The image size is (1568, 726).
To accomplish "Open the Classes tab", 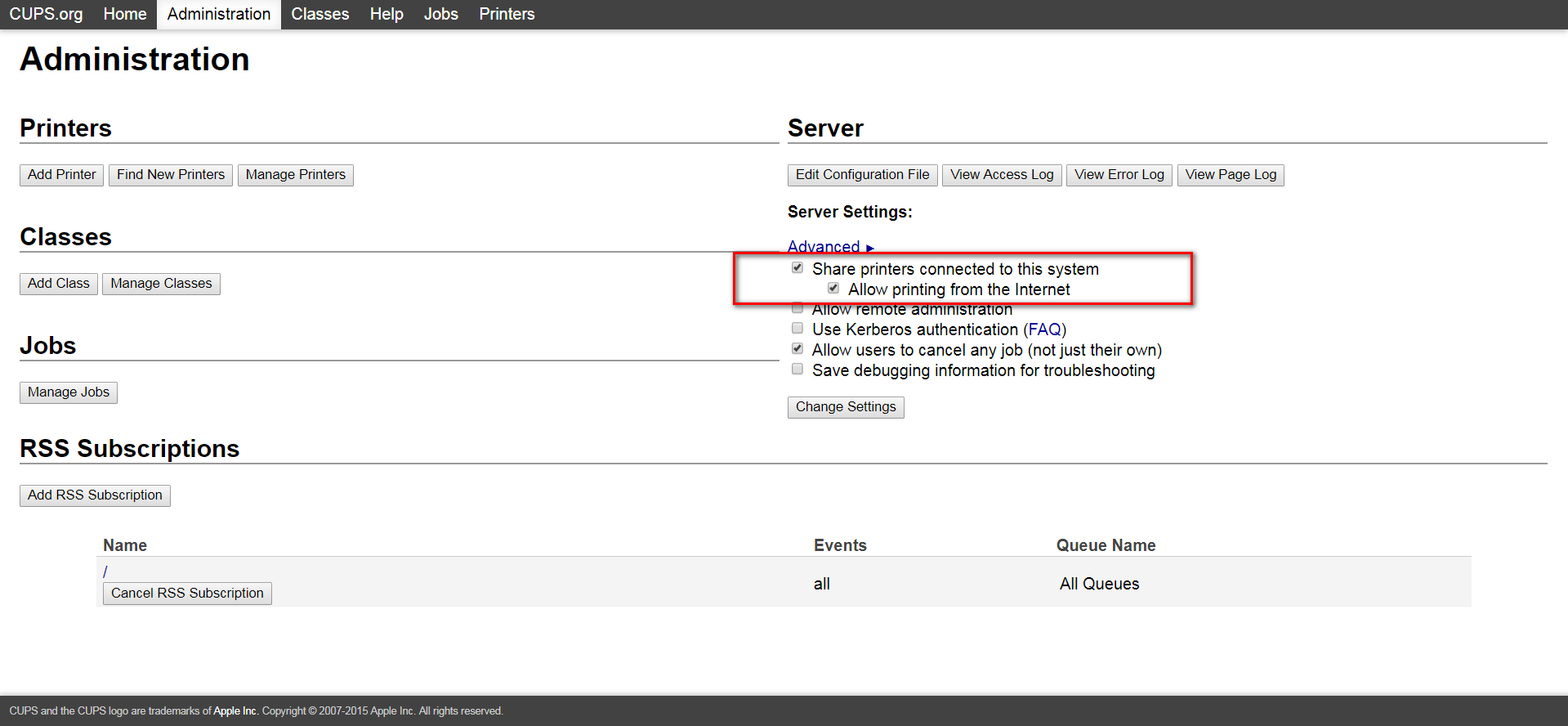I will click(x=320, y=14).
